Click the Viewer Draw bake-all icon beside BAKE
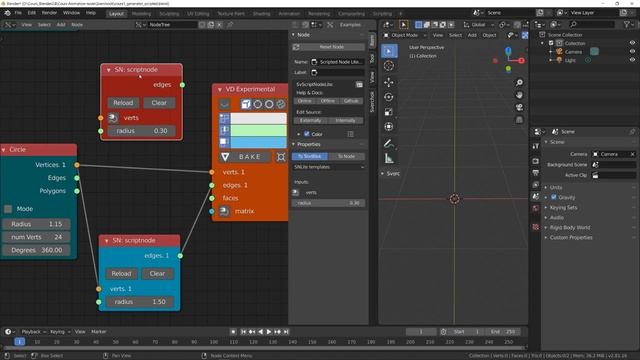 pyautogui.click(x=281, y=157)
